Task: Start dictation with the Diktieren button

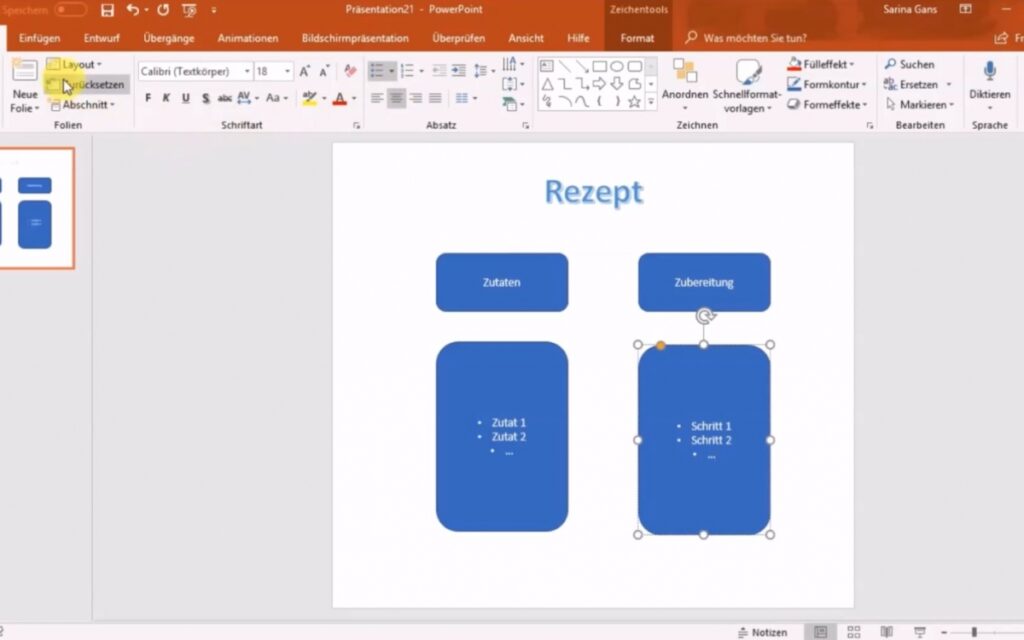Action: click(990, 85)
